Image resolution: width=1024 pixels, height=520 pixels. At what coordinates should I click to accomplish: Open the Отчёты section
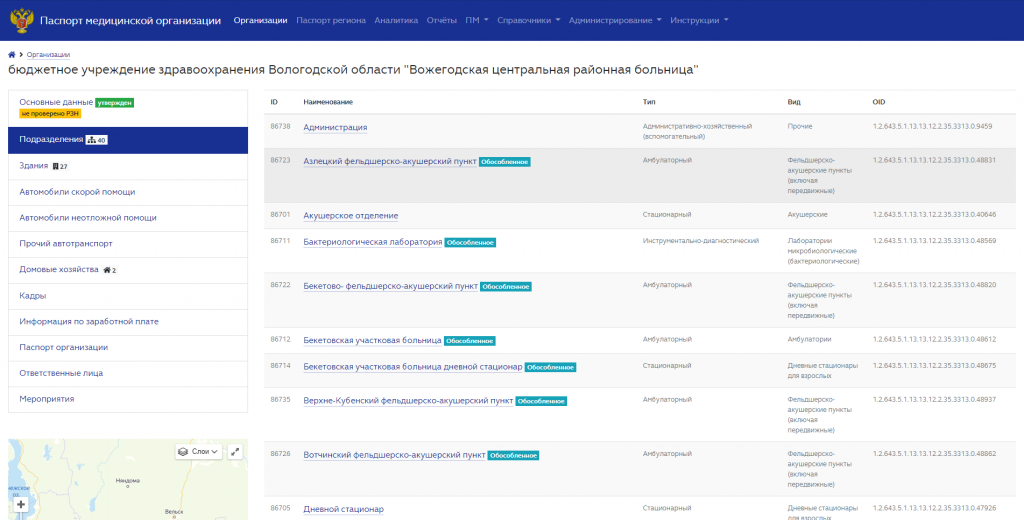click(x=441, y=20)
